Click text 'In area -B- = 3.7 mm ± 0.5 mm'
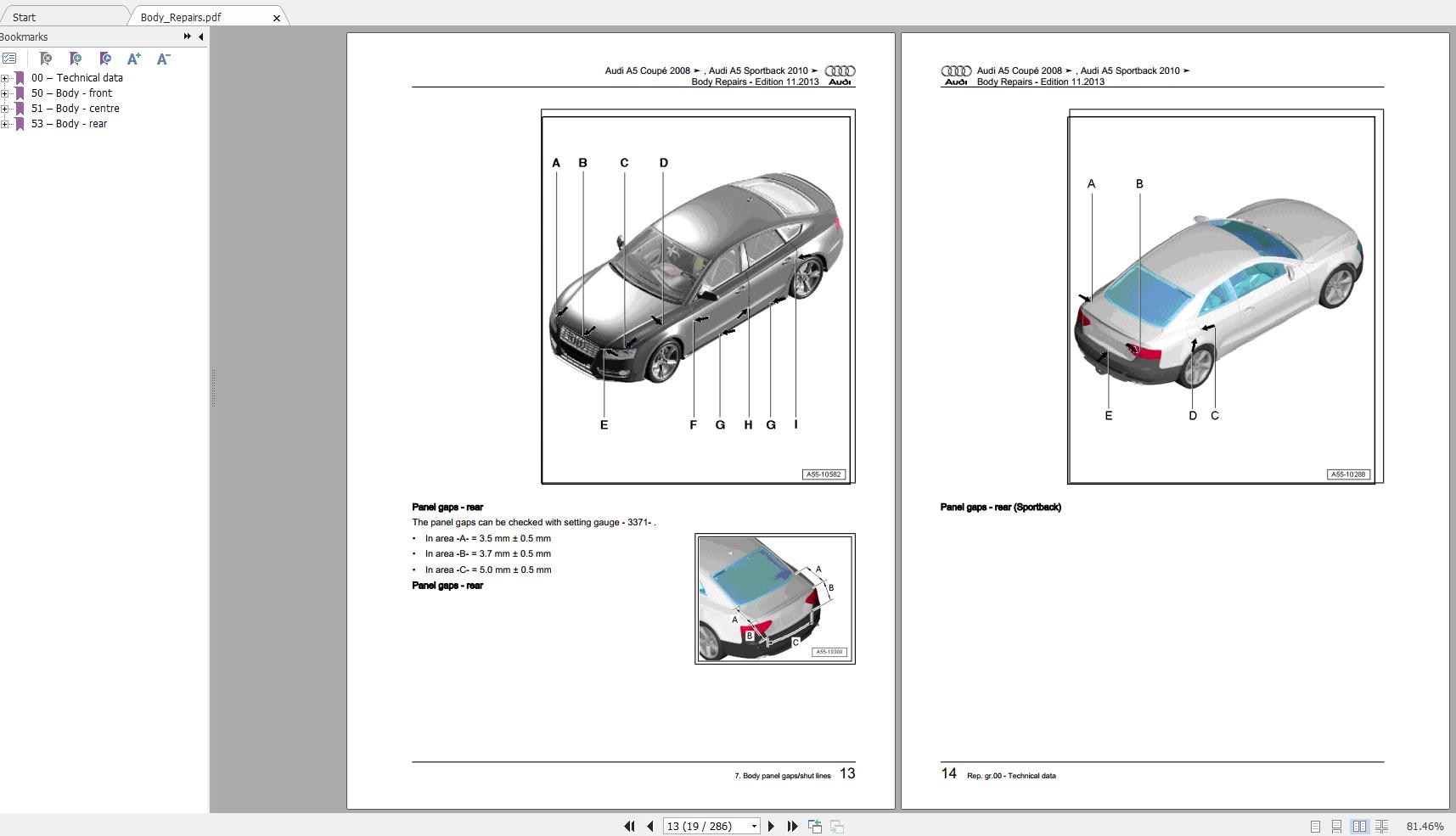The width and height of the screenshot is (1456, 836). 488,554
